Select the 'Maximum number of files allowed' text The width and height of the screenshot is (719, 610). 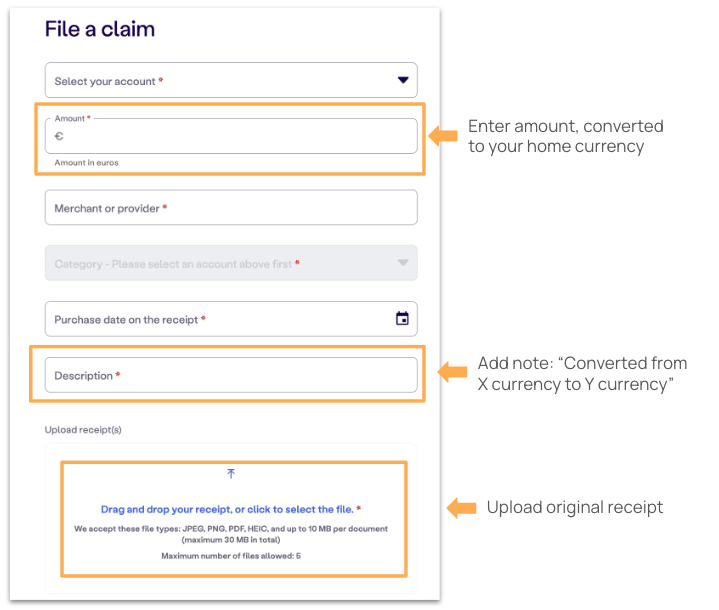pos(231,556)
